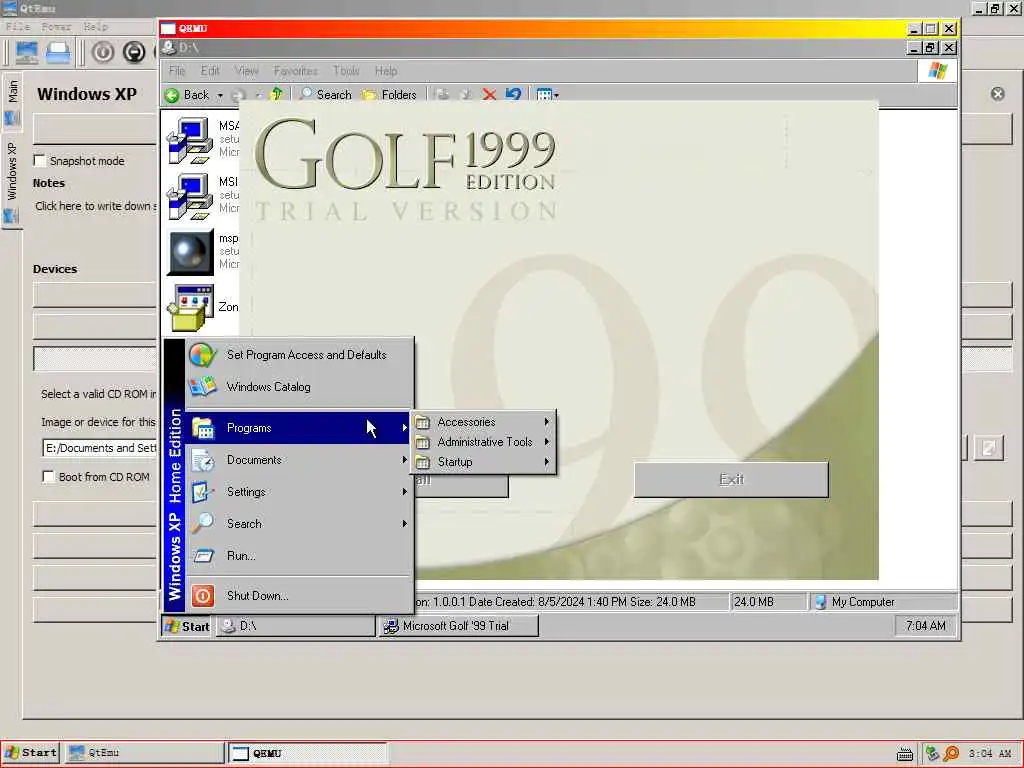This screenshot has height=768, width=1024.
Task: Click the Back arrow icon in Explorer toolbar
Action: (x=172, y=95)
